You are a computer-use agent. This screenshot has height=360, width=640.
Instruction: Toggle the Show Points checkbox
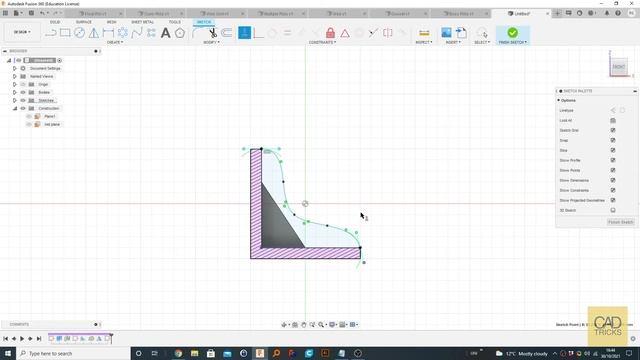613,170
